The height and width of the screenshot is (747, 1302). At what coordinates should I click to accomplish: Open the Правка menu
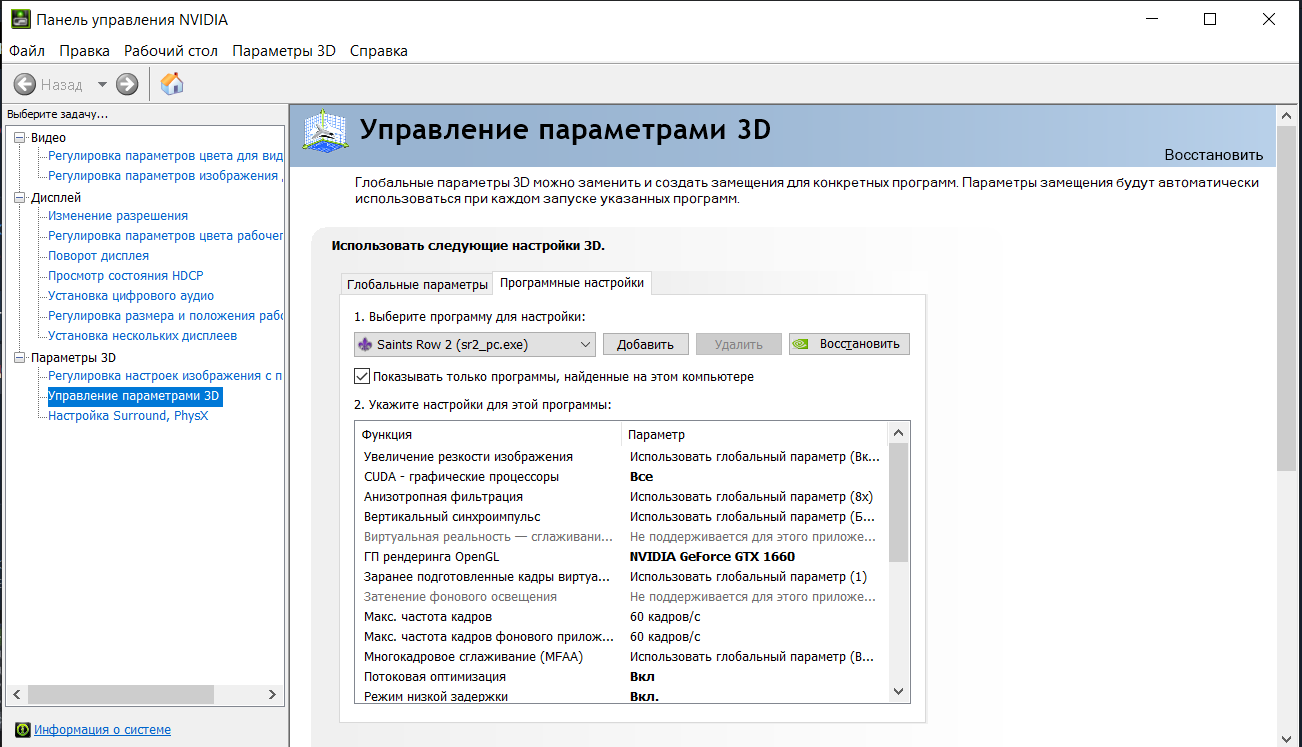point(84,51)
